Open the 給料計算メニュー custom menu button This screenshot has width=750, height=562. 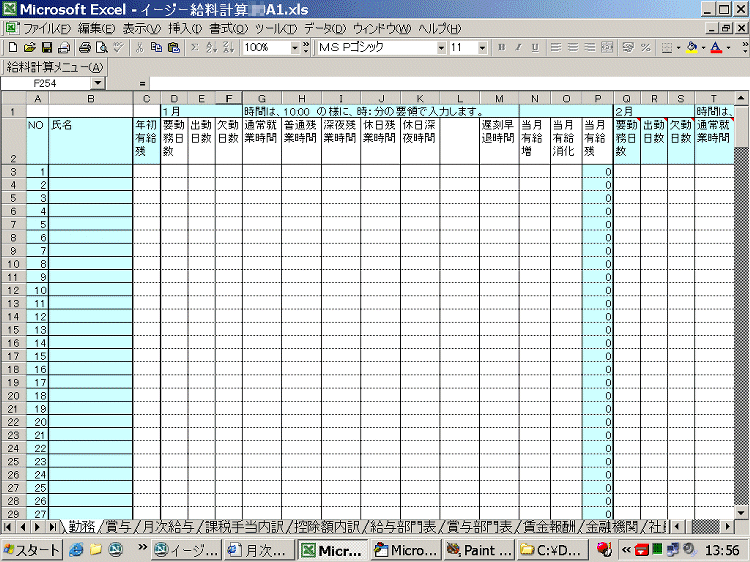55,67
